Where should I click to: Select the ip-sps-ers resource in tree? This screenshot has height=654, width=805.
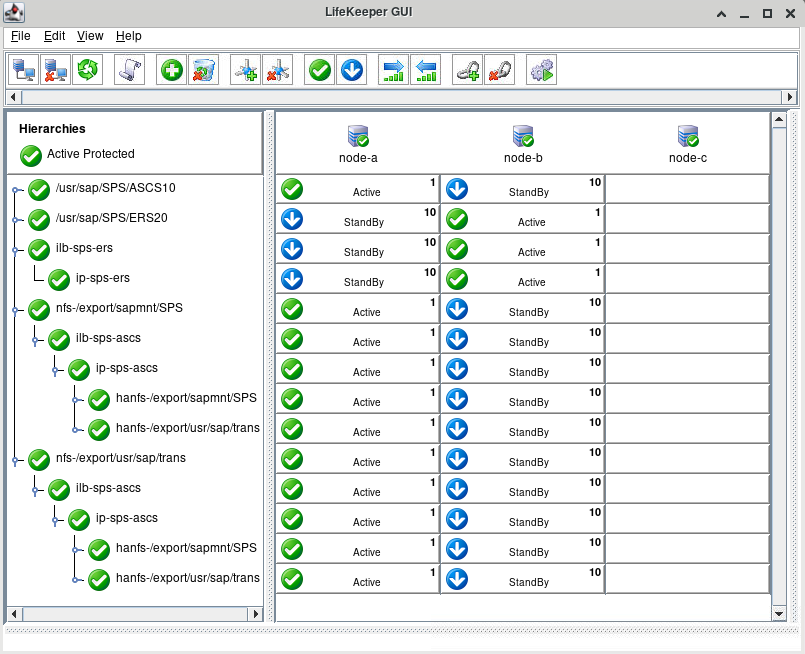pos(103,278)
